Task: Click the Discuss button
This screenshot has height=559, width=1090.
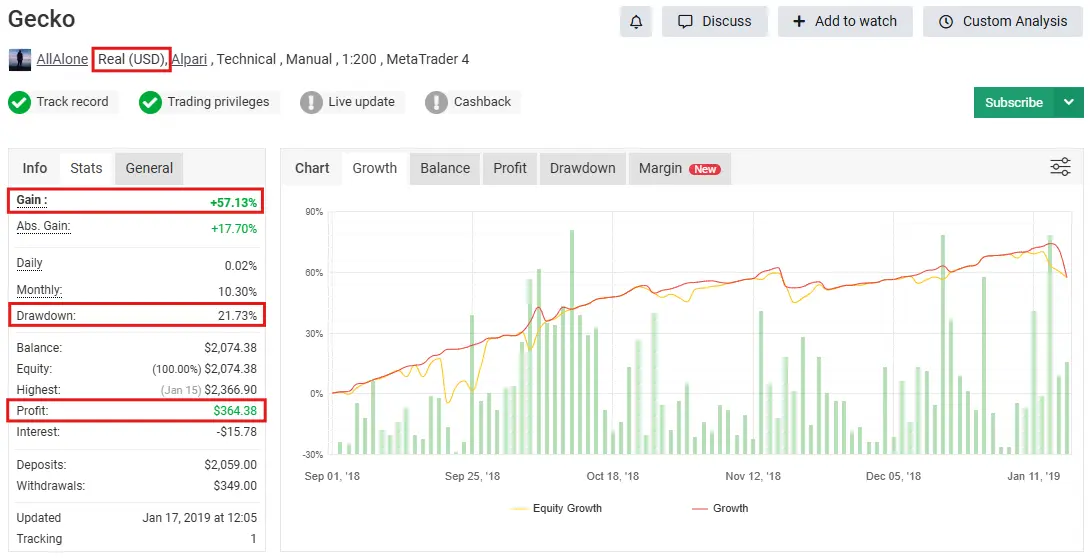Action: click(714, 21)
